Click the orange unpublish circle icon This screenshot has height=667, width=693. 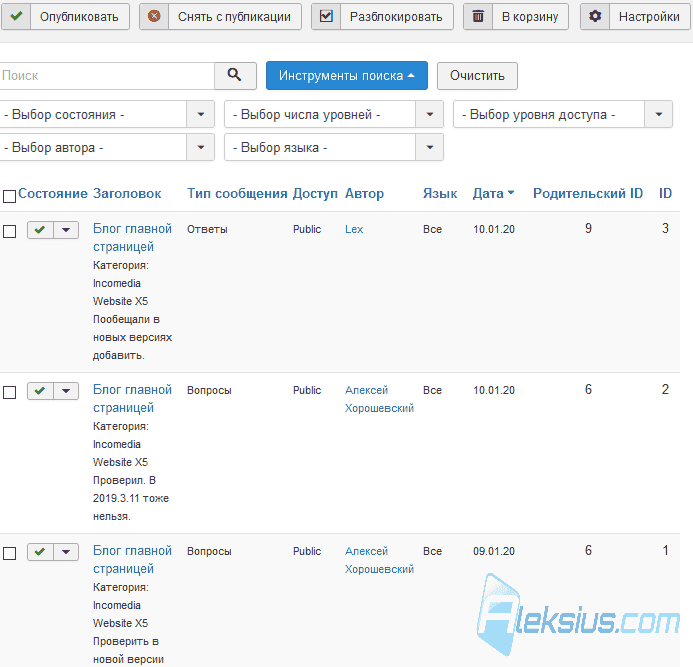[x=154, y=16]
